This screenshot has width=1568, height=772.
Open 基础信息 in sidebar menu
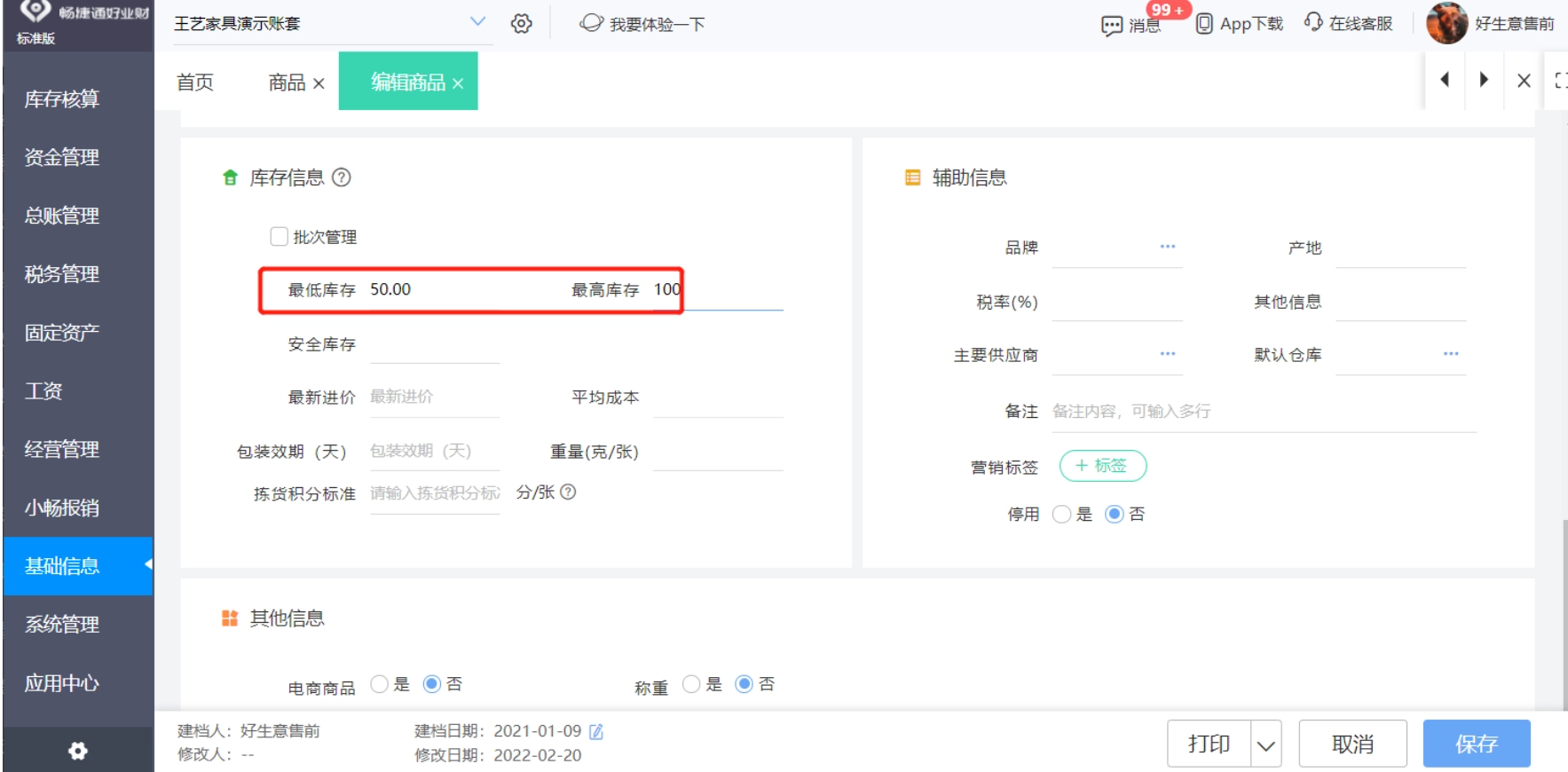[62, 566]
